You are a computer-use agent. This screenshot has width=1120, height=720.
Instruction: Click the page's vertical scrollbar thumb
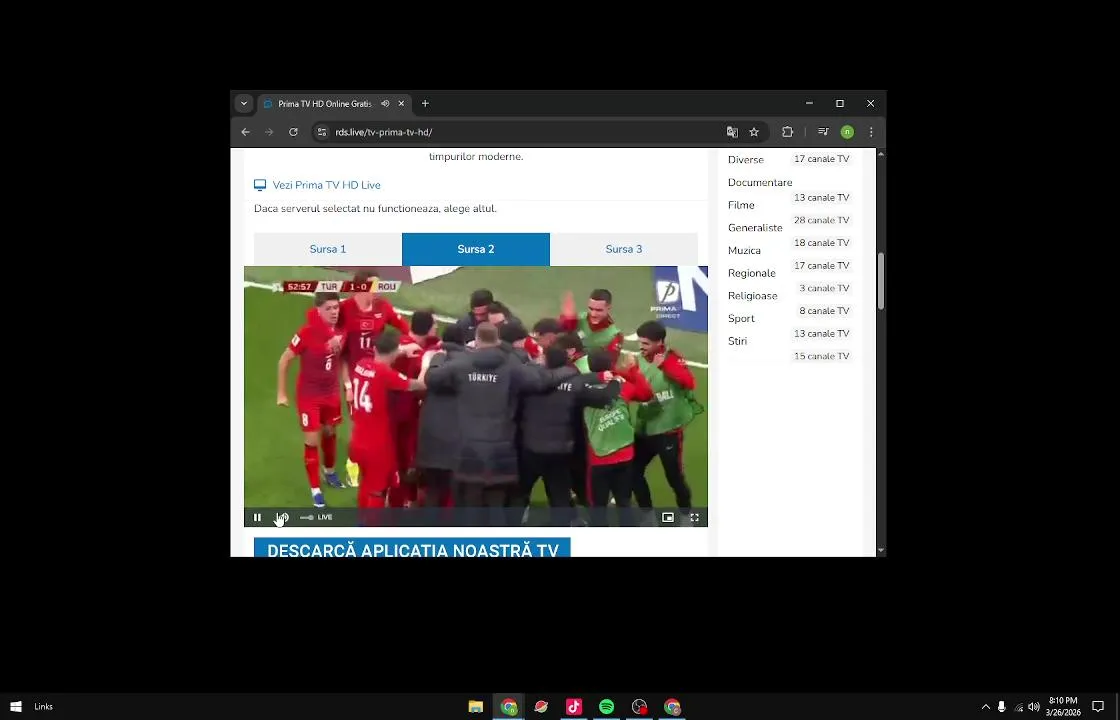click(x=881, y=281)
